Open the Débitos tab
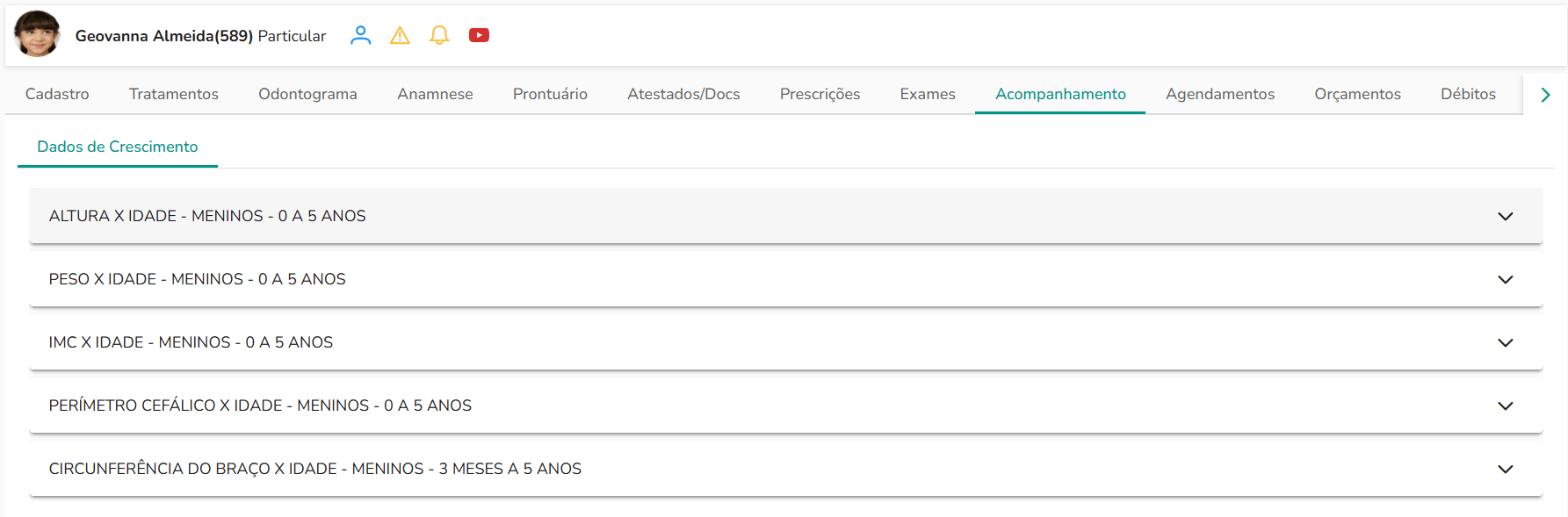 (1468, 94)
